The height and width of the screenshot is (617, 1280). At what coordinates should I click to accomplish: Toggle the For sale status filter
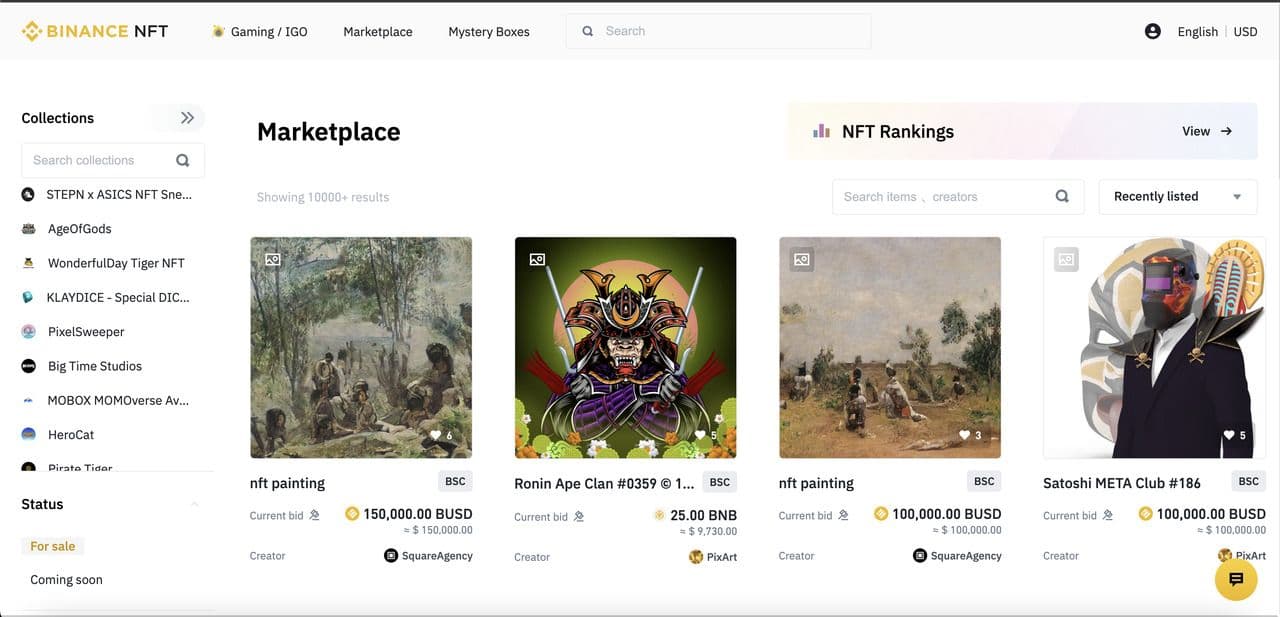(52, 546)
